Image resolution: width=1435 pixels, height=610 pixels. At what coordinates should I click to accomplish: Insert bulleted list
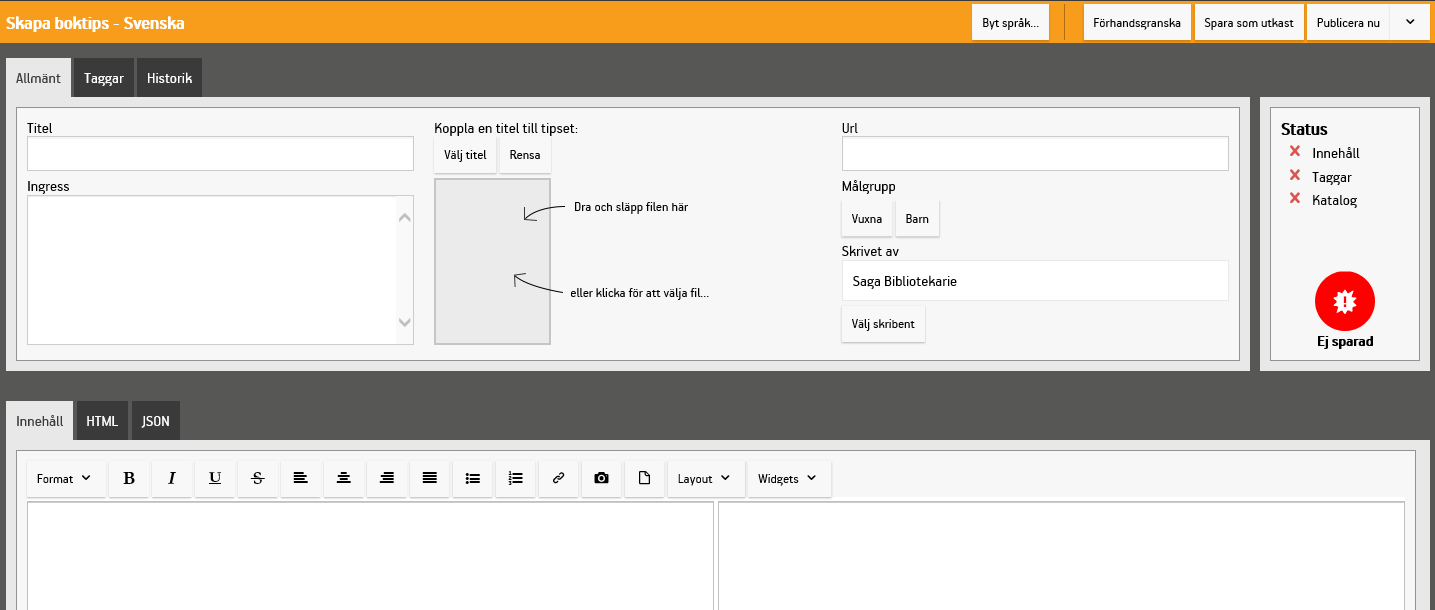click(x=473, y=479)
